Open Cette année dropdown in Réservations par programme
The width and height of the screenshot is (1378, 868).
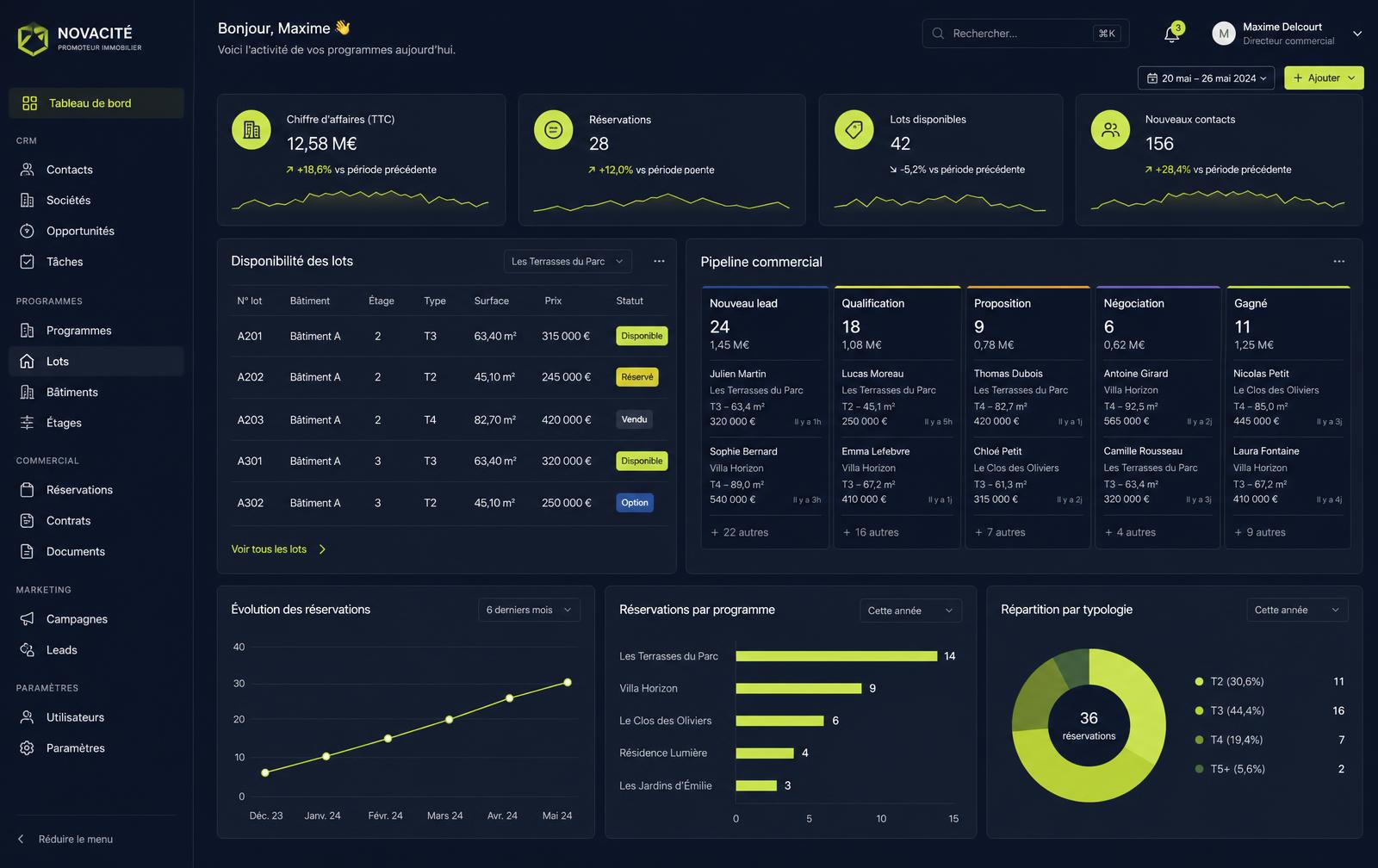pos(910,611)
